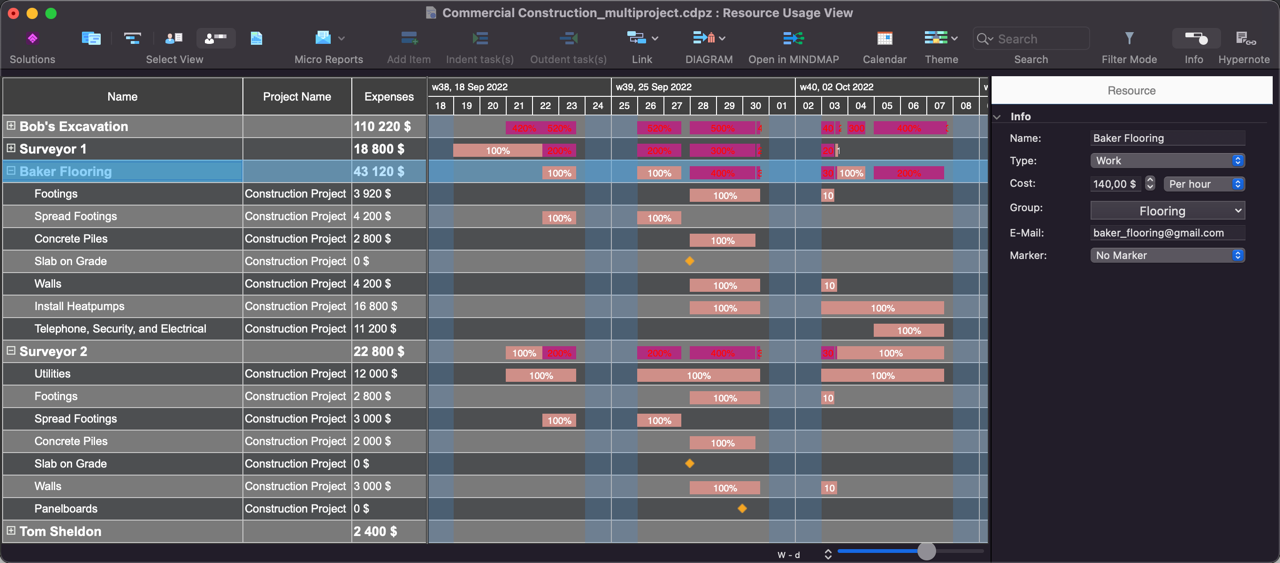Switch to the multiproject dashboard view icon
The width and height of the screenshot is (1280, 563).
(91, 38)
